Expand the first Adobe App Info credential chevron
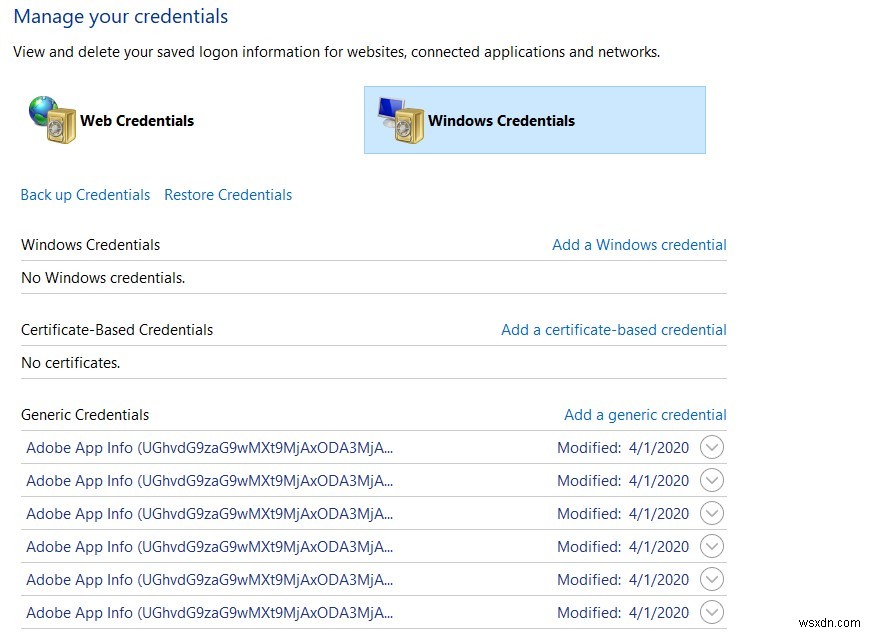 [x=712, y=447]
